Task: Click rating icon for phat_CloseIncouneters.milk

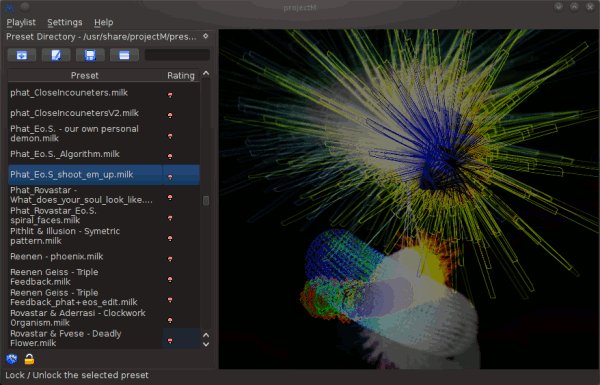Action: click(x=170, y=95)
